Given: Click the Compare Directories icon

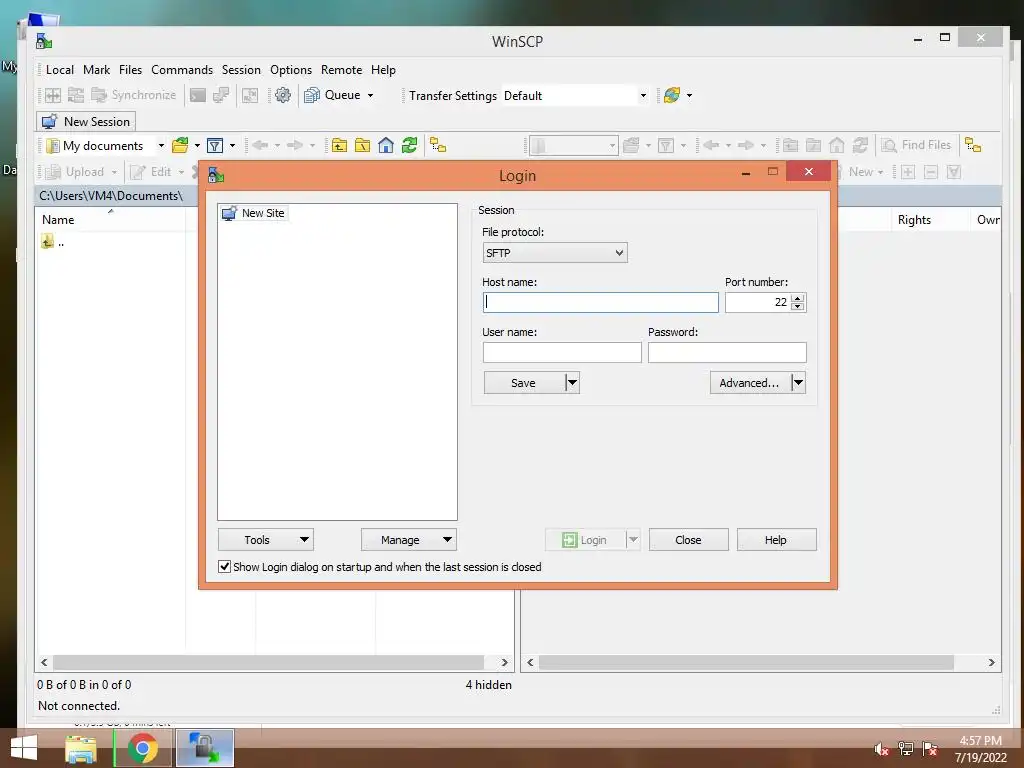Looking at the screenshot, I should point(53,95).
